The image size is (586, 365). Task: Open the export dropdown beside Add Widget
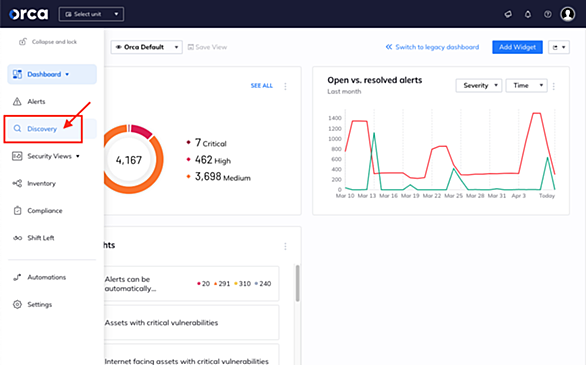click(x=559, y=47)
